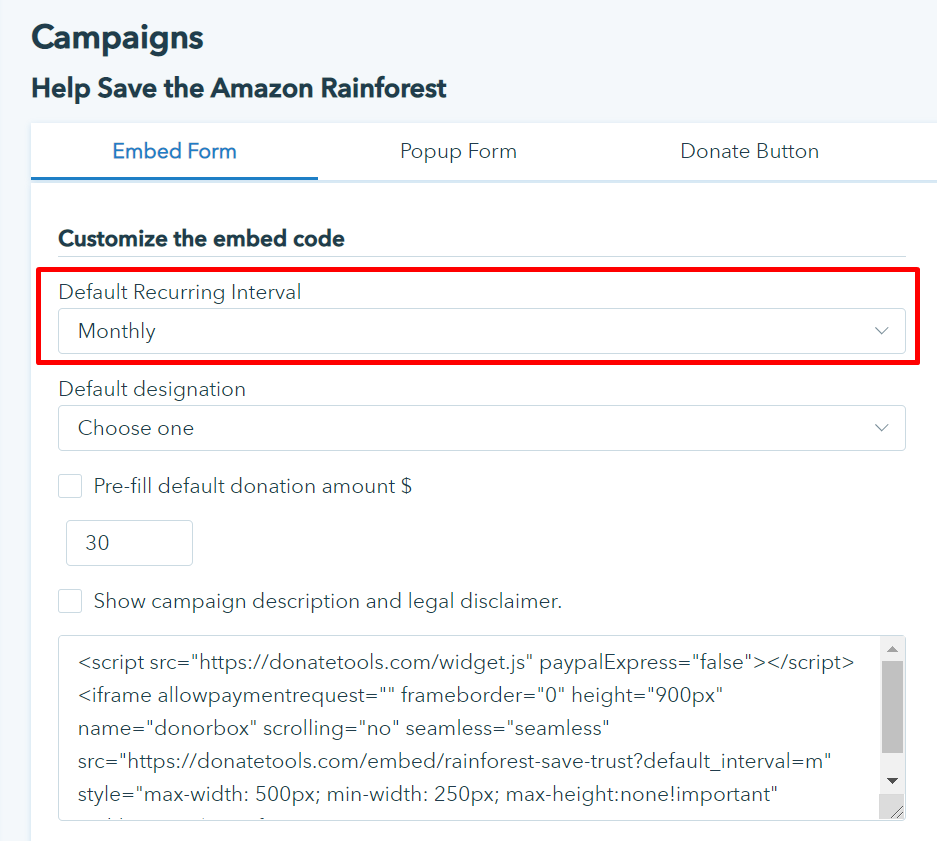The height and width of the screenshot is (841, 937).
Task: Click the embed code box resize handle
Action: 896,811
